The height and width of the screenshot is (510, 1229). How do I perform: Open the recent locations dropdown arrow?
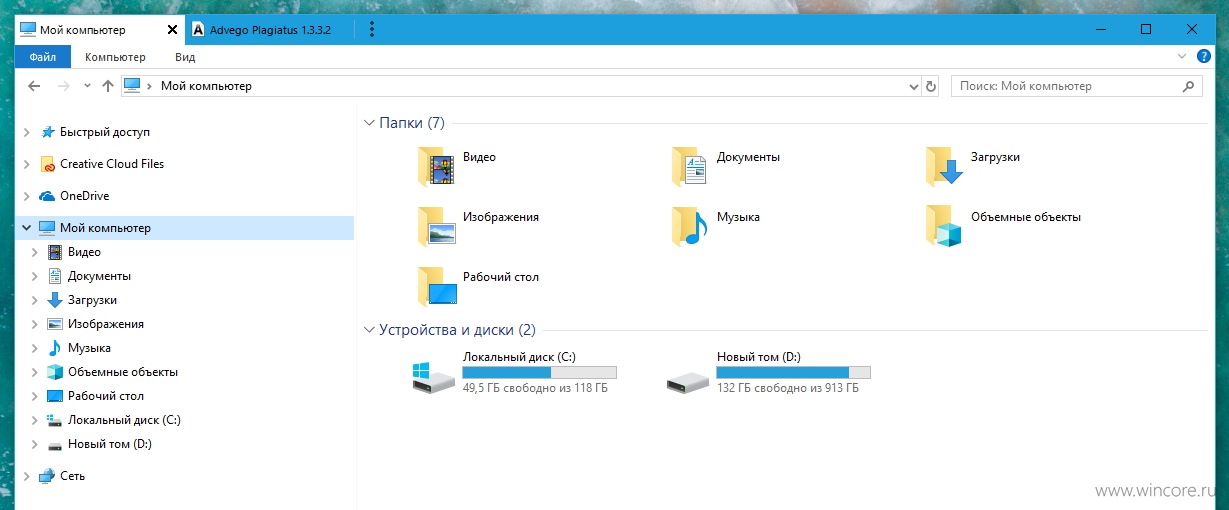pyautogui.click(x=87, y=86)
